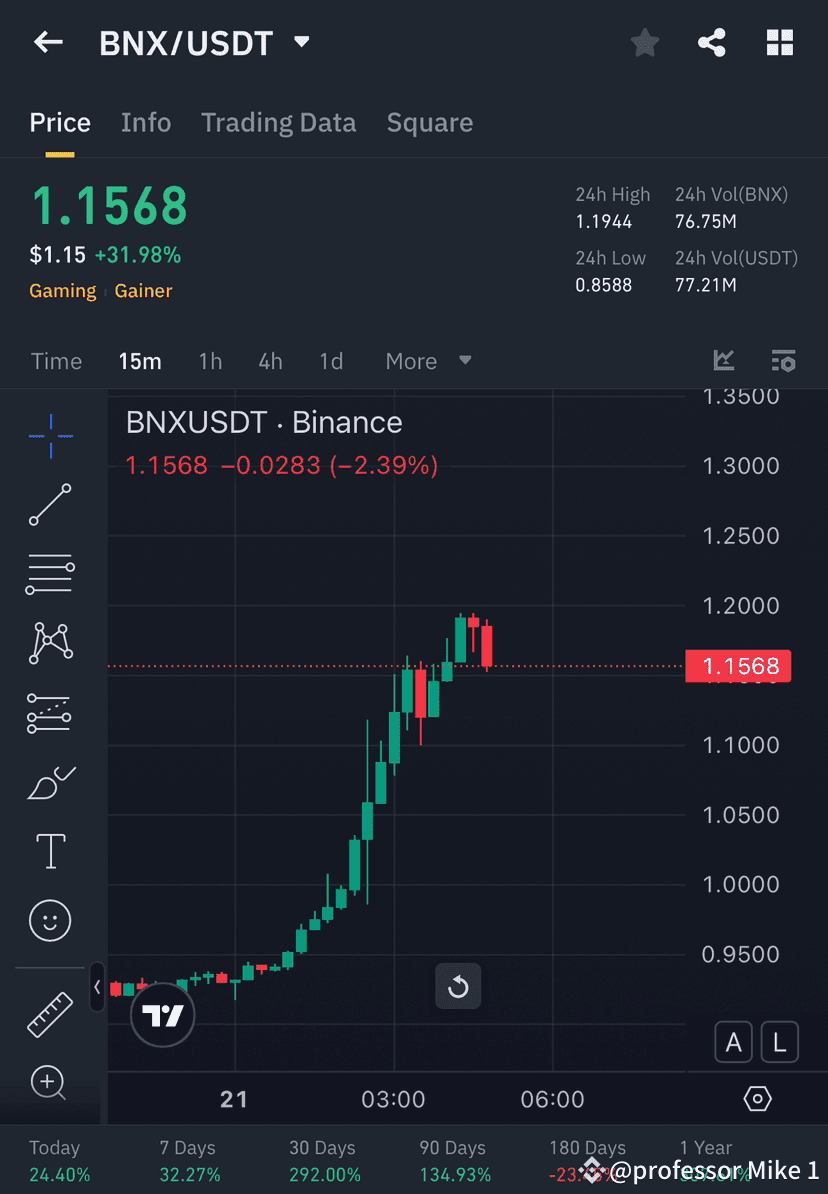Select the Horizontal Lines tool

pos(50,574)
